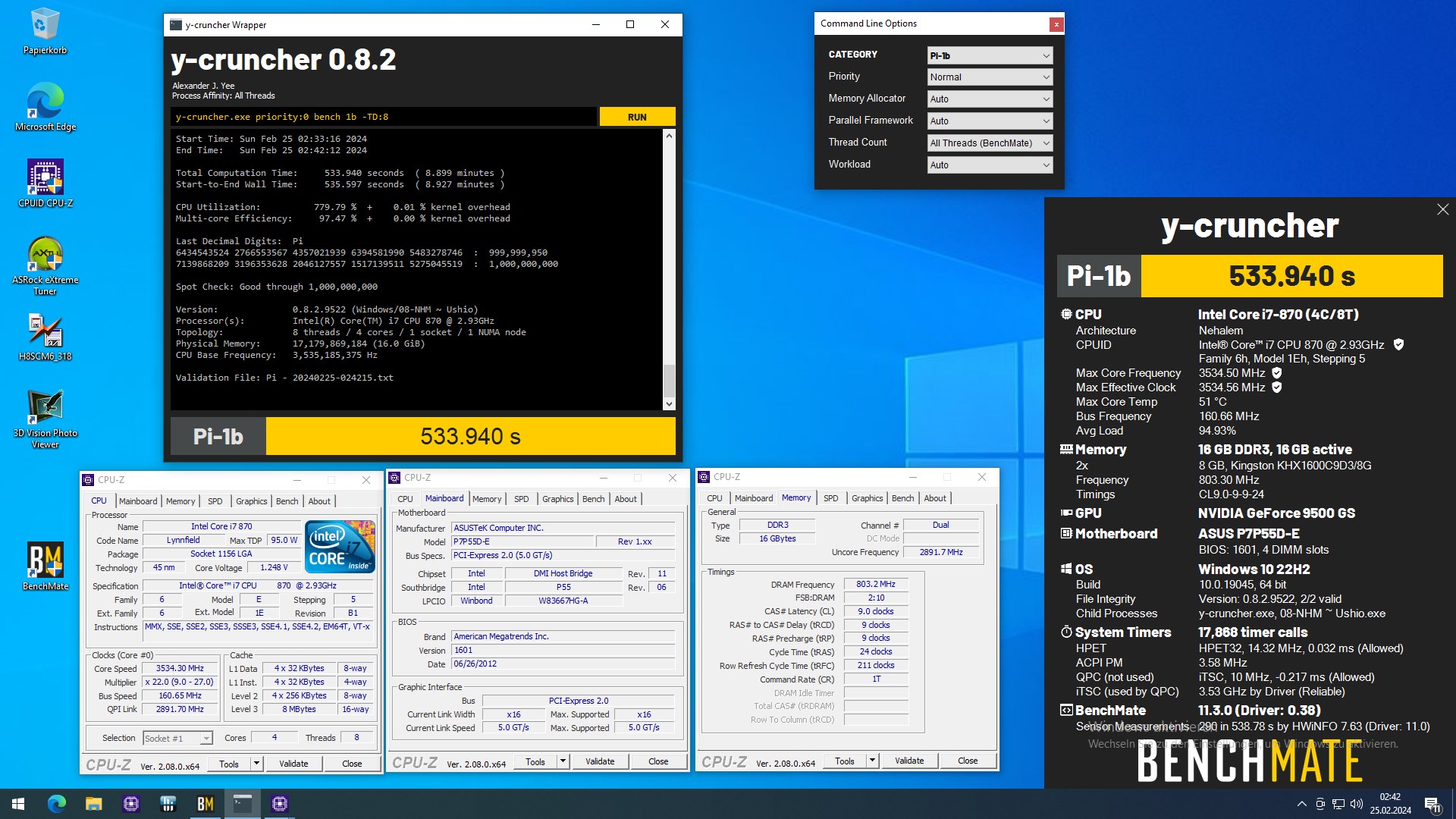The width and height of the screenshot is (1456, 819).
Task: Open BenchMate desktop shortcut
Action: (x=45, y=566)
